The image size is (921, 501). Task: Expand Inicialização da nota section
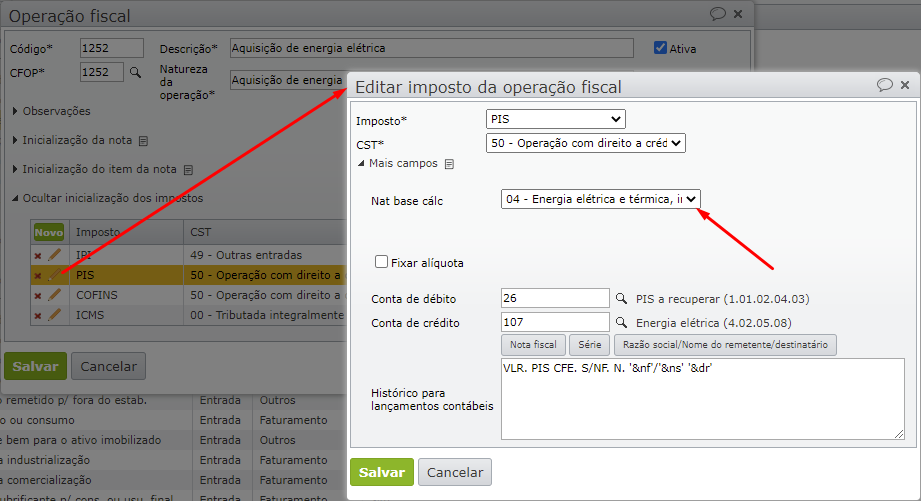72,140
